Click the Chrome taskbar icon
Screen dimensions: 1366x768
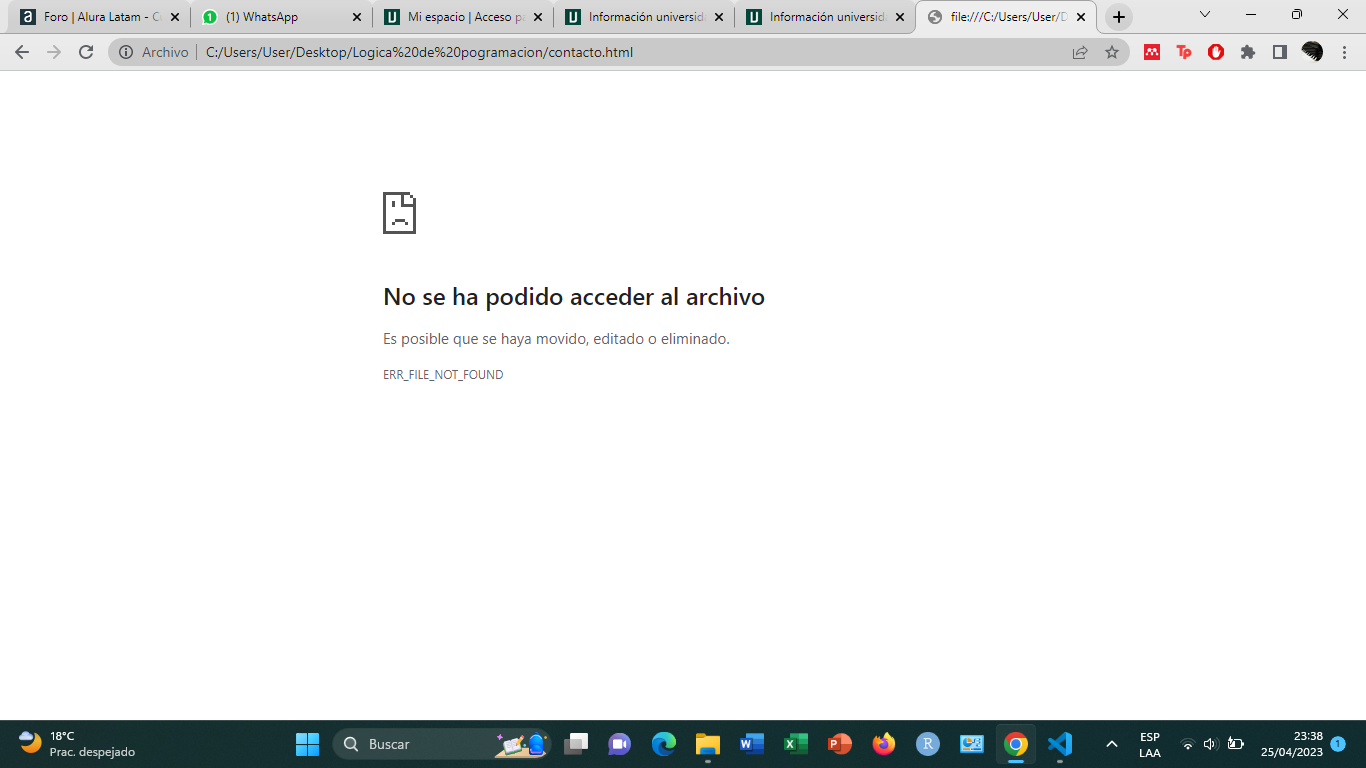coord(1016,744)
